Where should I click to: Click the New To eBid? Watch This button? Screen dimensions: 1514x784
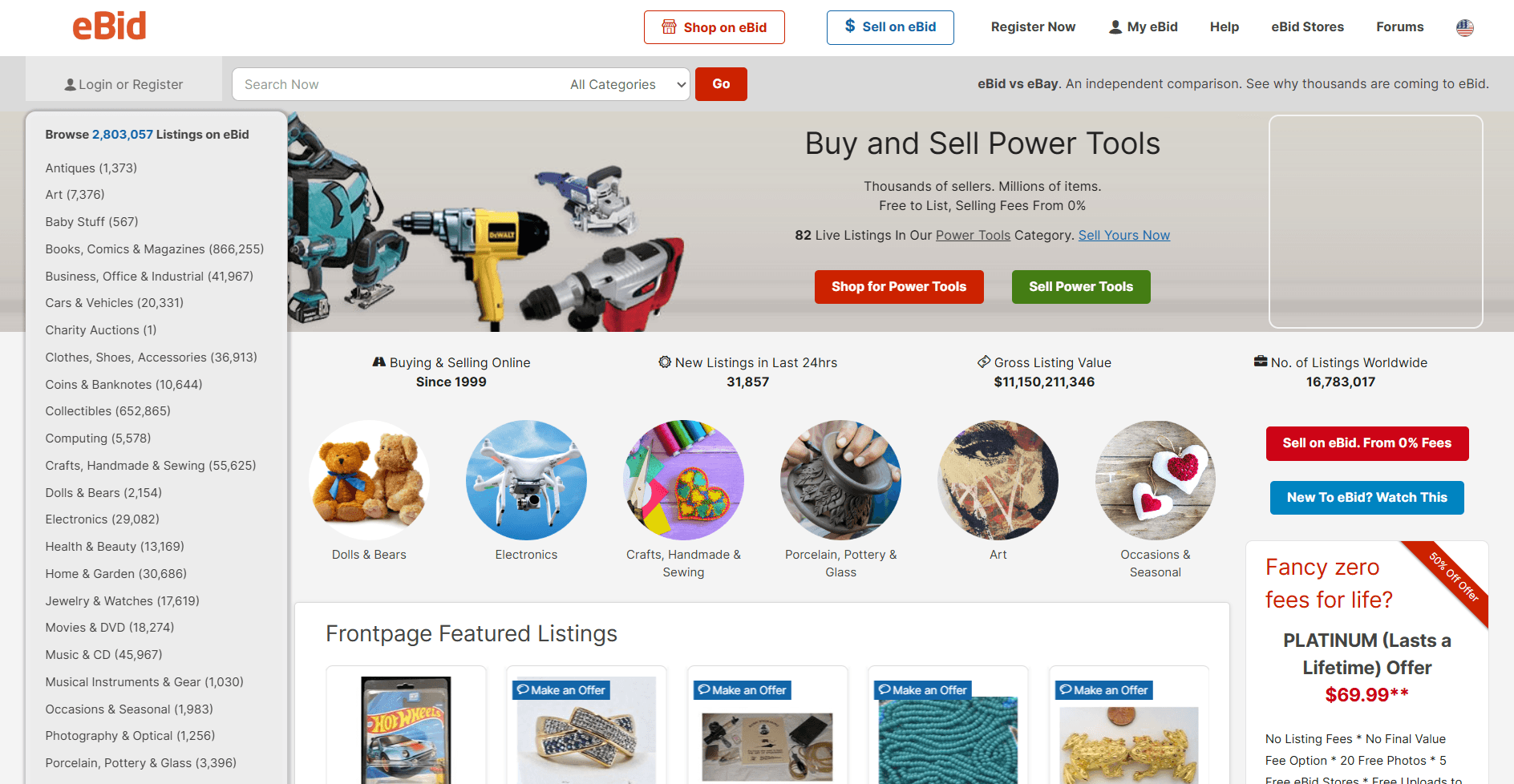click(x=1366, y=498)
